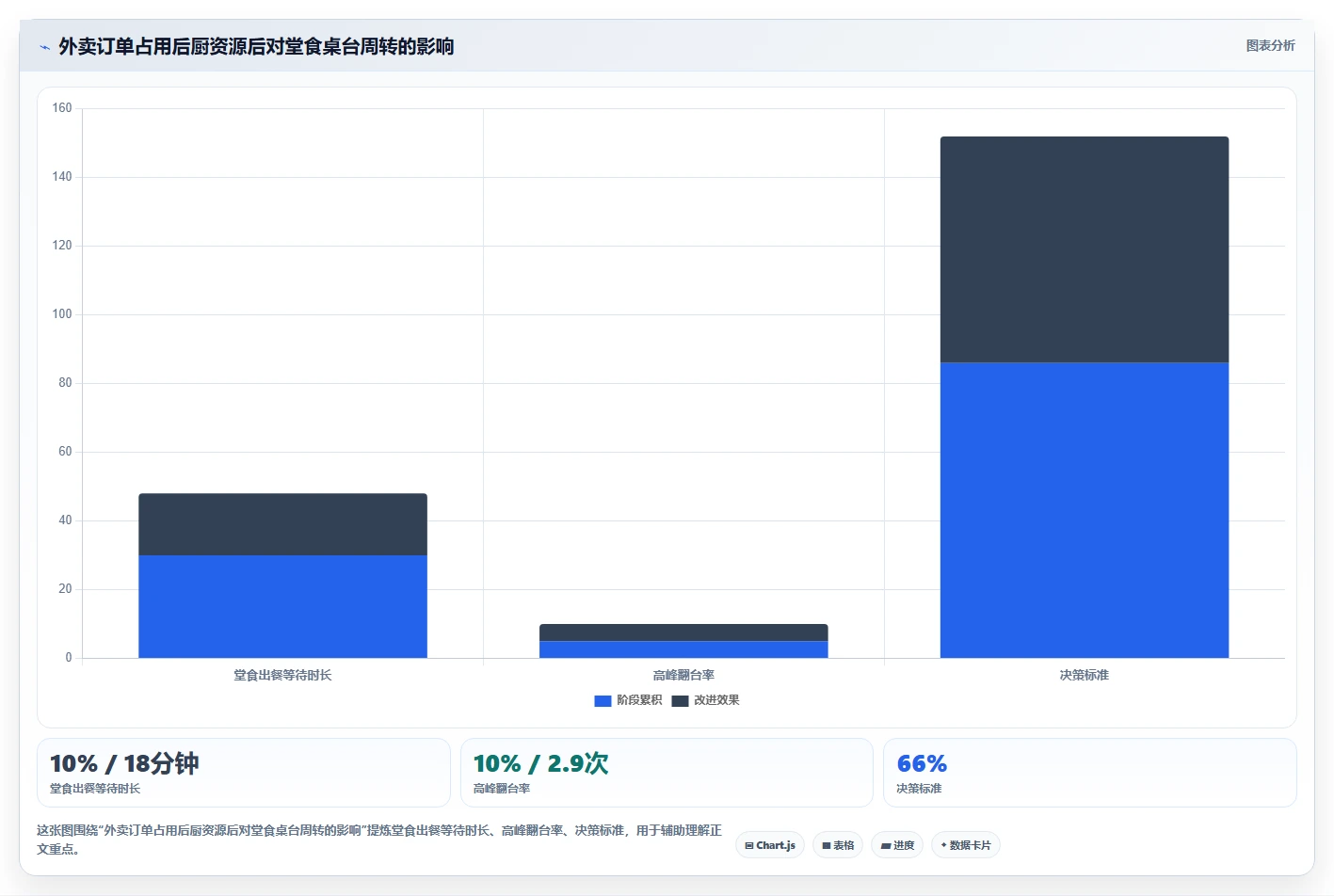This screenshot has height=896, width=1334.
Task: Click the chart icon beside the title
Action: point(44,47)
